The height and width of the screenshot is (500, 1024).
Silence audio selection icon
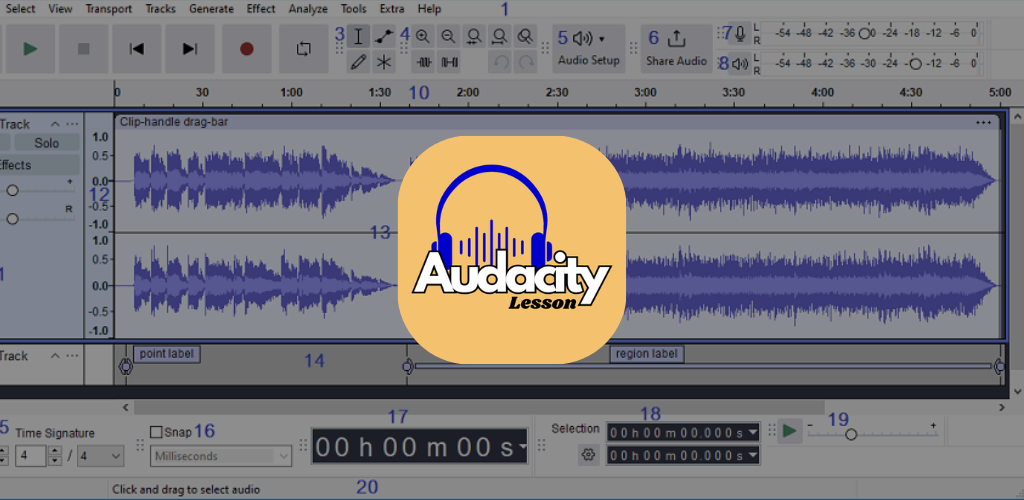(449, 62)
